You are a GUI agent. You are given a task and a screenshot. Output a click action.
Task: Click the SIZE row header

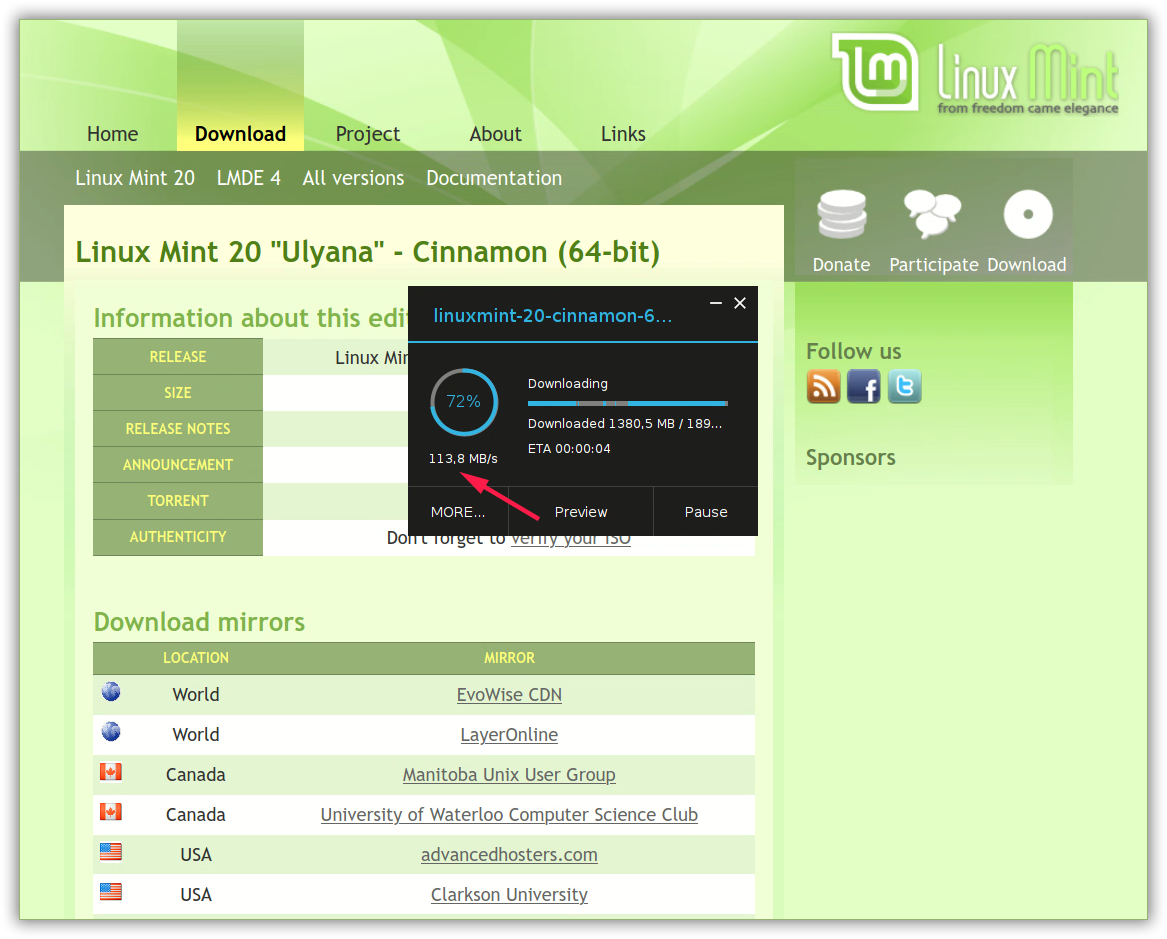click(x=178, y=393)
